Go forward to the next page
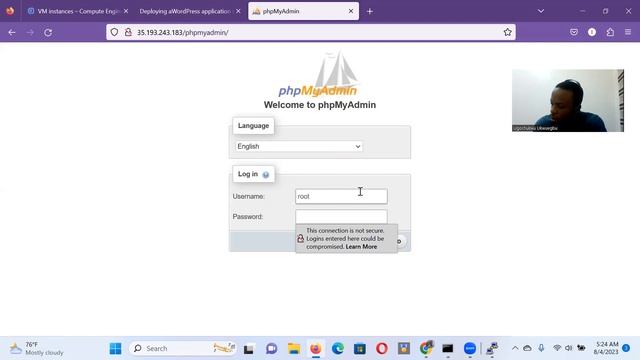Viewport: 640px width, 360px height. click(30, 32)
